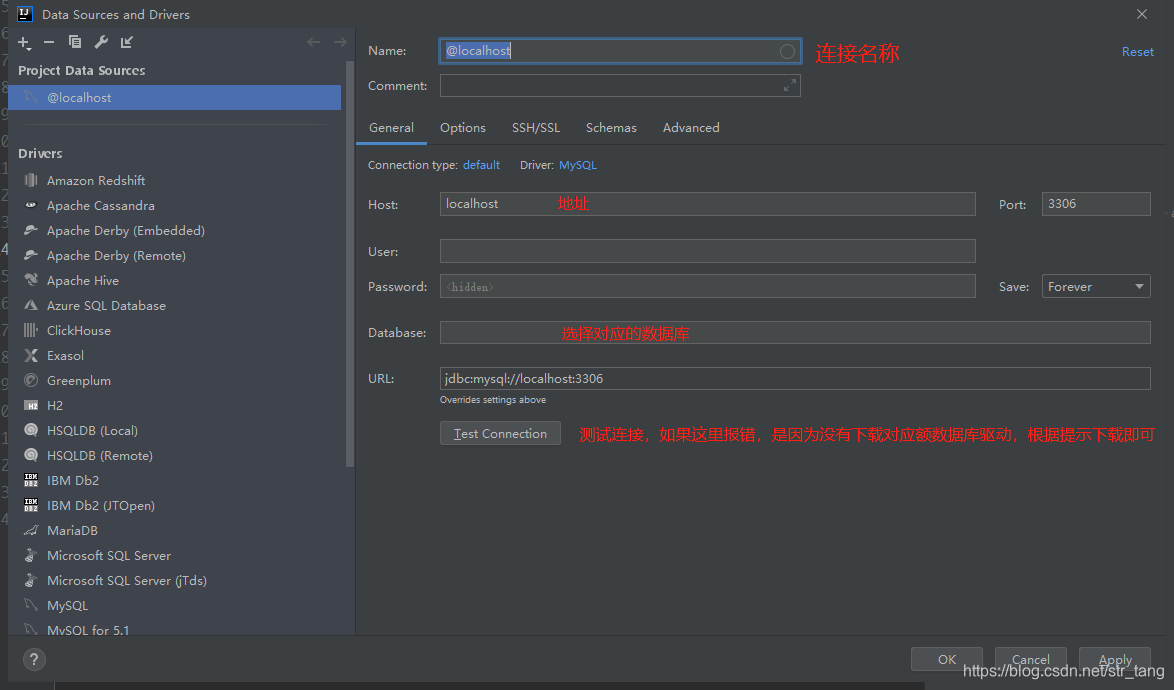Go back with the left arrow icon

pyautogui.click(x=314, y=42)
